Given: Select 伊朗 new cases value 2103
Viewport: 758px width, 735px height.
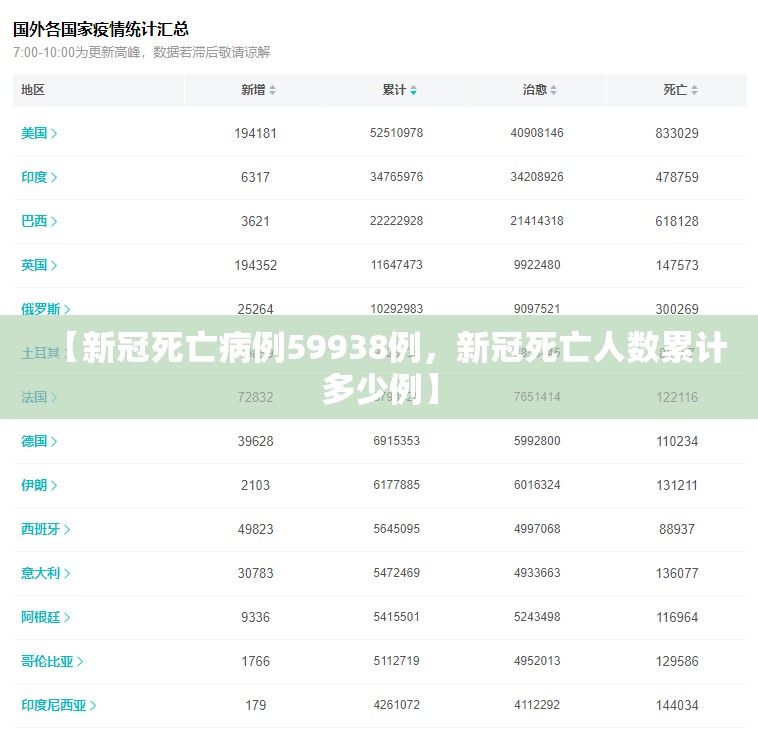Looking at the screenshot, I should tap(255, 485).
